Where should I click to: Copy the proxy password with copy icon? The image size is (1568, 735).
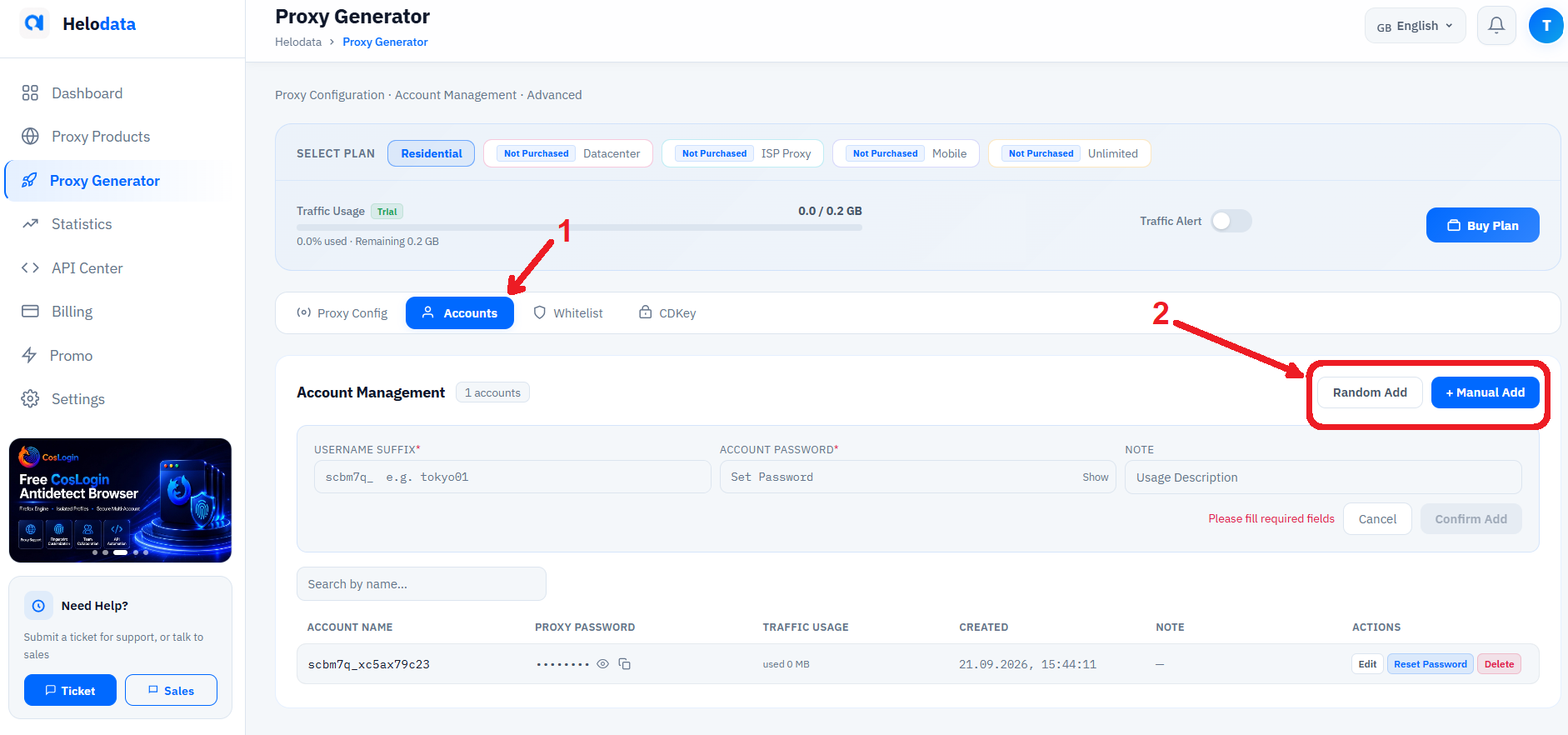pos(624,664)
